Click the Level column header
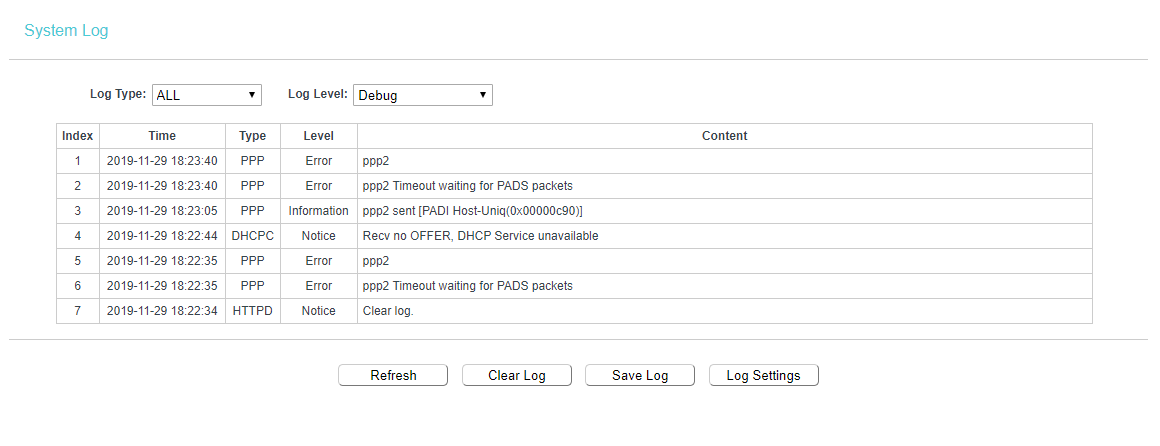 point(318,136)
